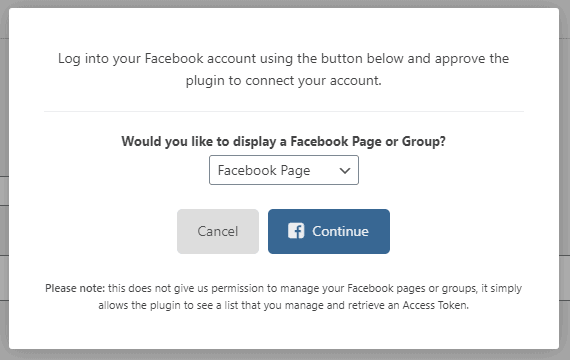
Task: Open the Facebook Page select box
Action: (284, 170)
